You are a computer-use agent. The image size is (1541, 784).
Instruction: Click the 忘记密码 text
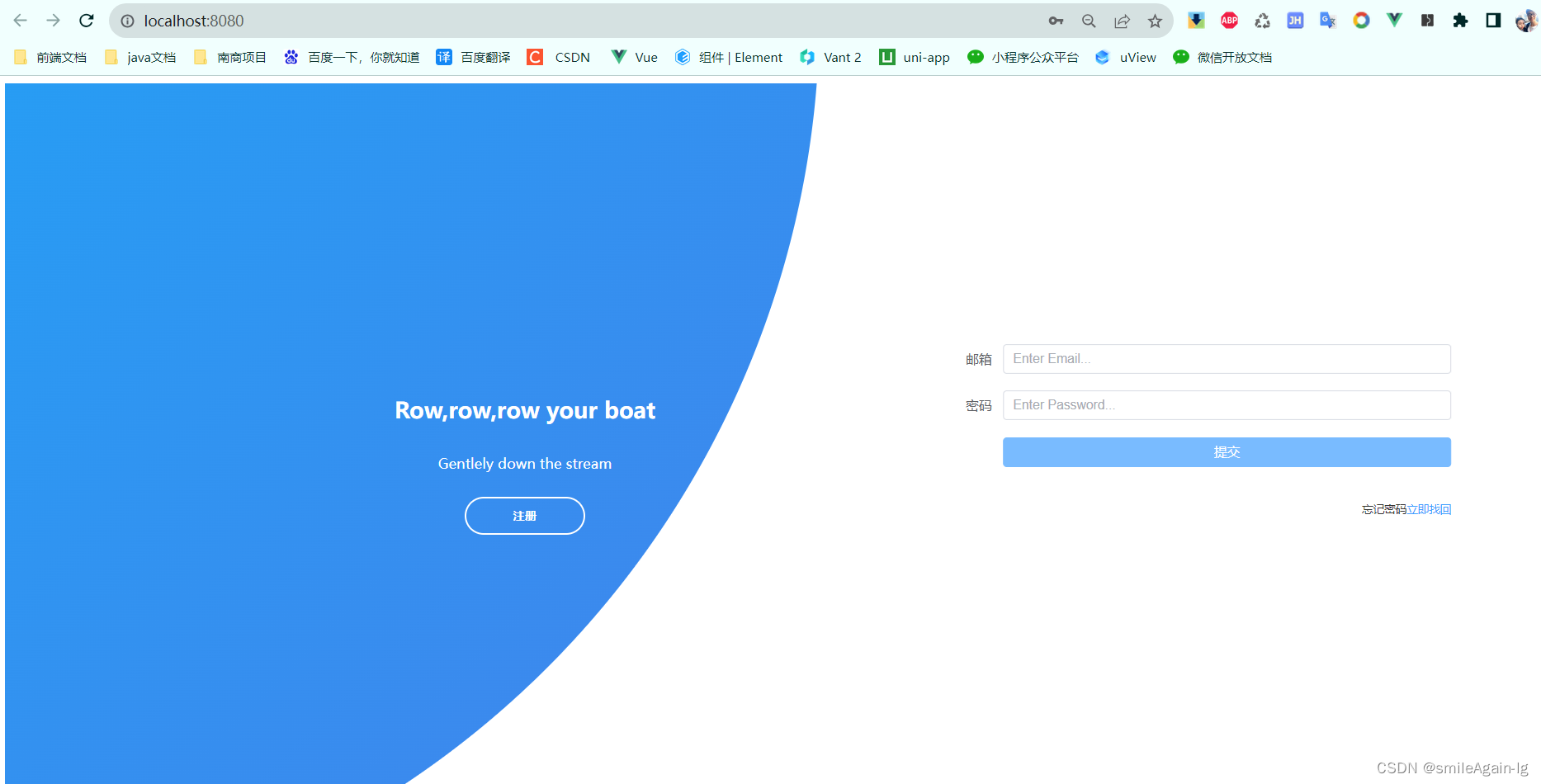tap(1384, 509)
